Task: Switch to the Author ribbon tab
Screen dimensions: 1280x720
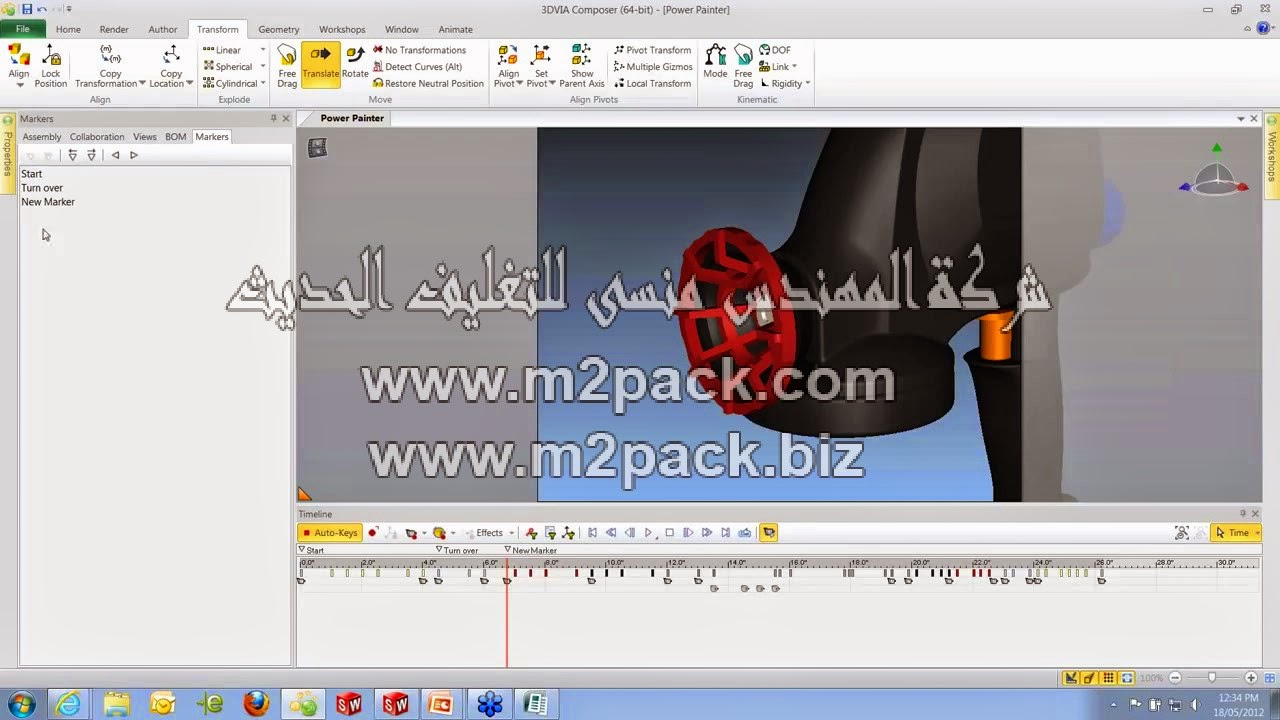Action: click(x=163, y=29)
